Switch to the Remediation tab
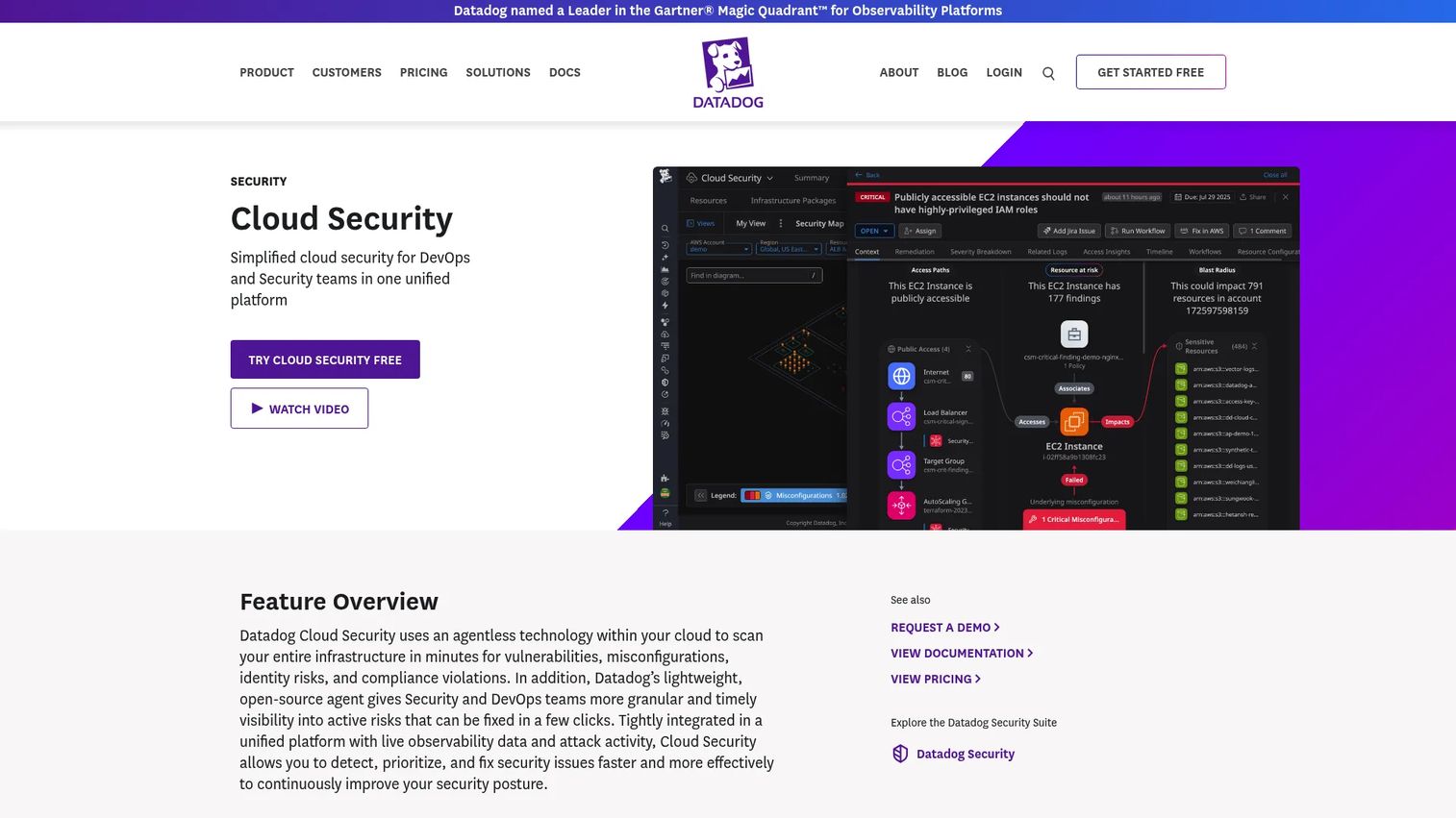The image size is (1456, 818). point(915,252)
